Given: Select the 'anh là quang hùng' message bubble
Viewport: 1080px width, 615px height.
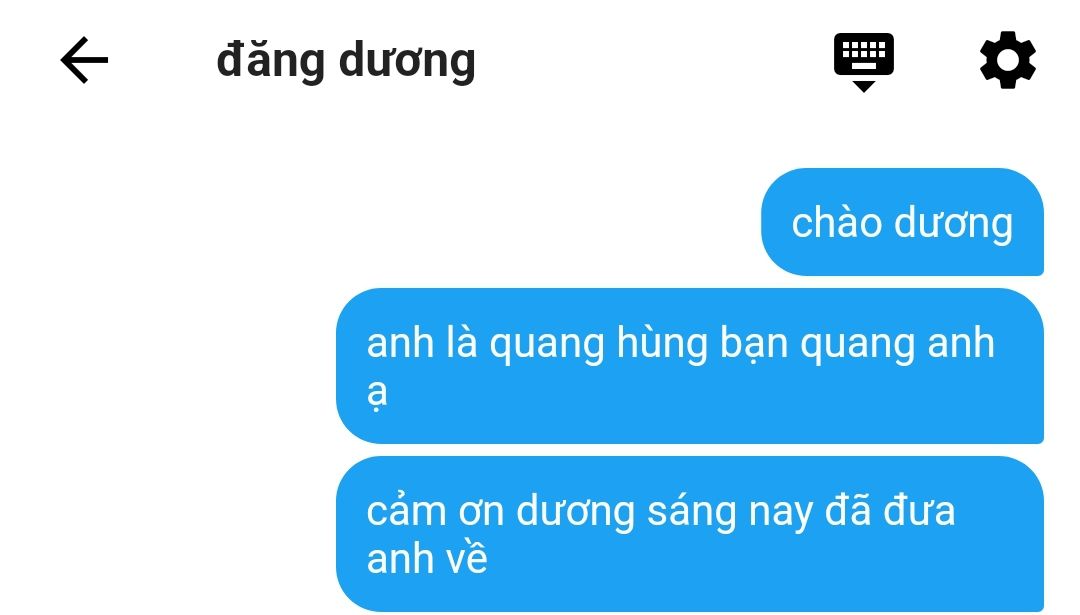Looking at the screenshot, I should point(690,366).
